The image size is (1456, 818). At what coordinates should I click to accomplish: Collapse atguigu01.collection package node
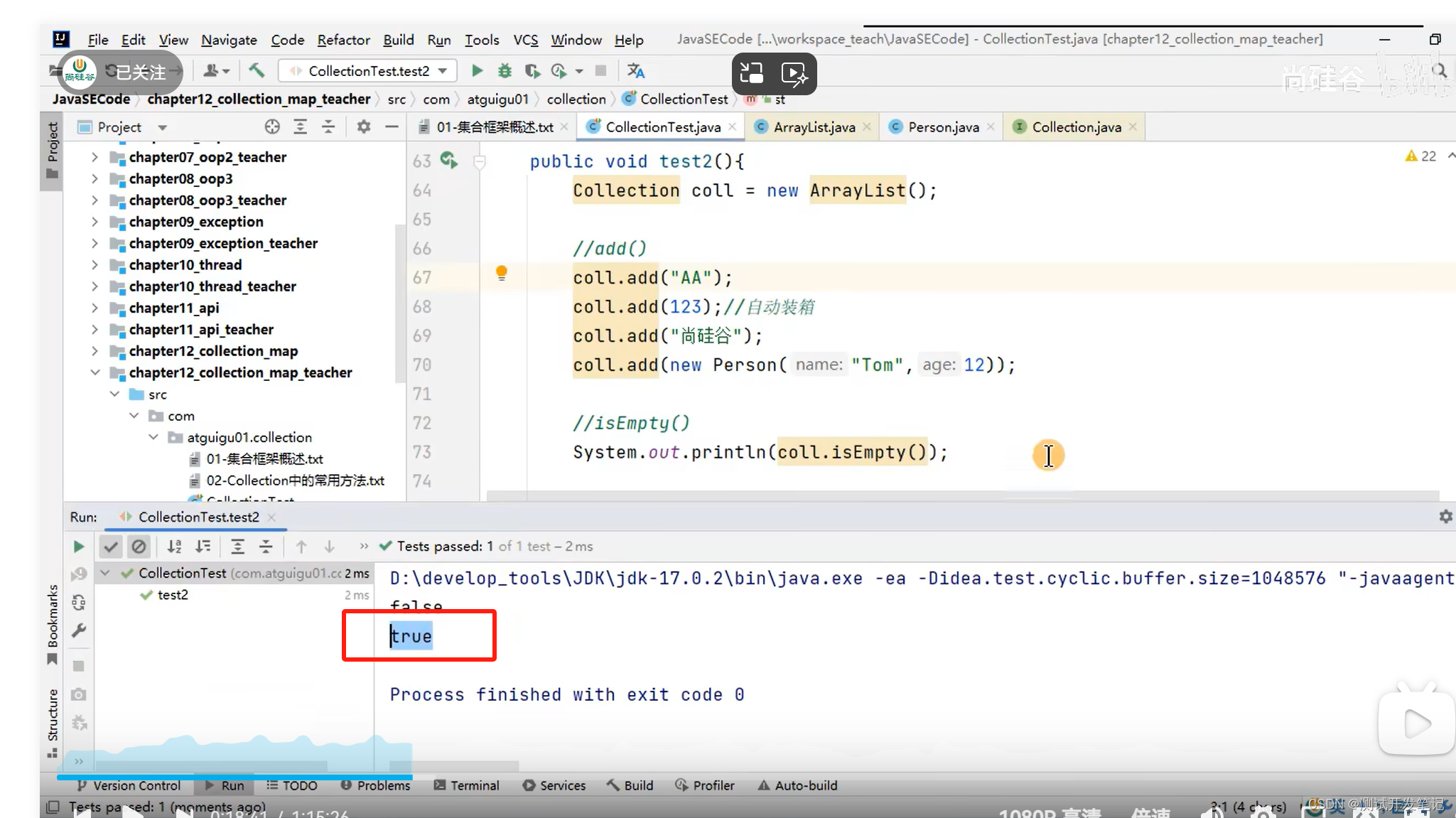coord(153,437)
